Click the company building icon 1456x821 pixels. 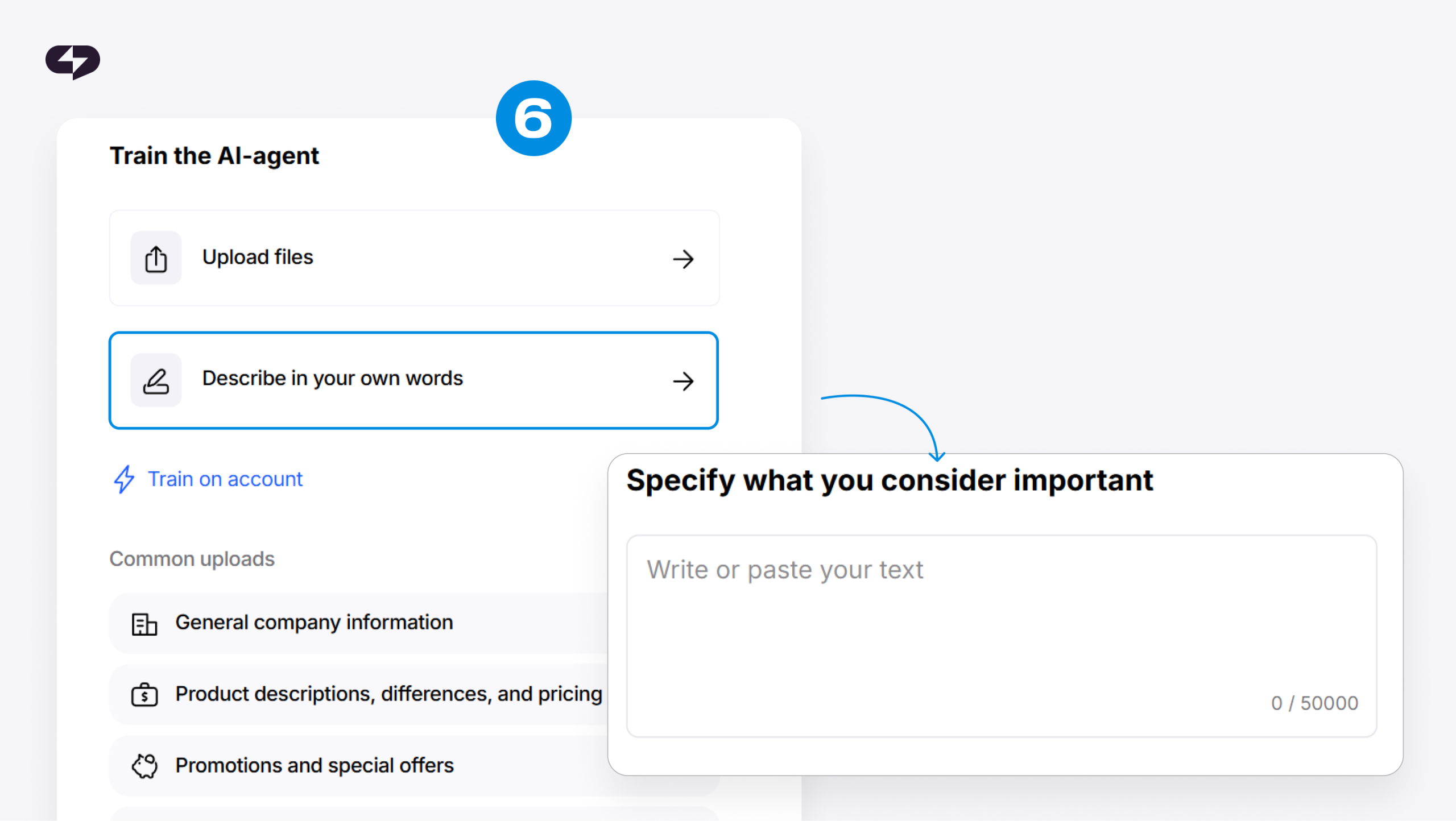point(144,624)
